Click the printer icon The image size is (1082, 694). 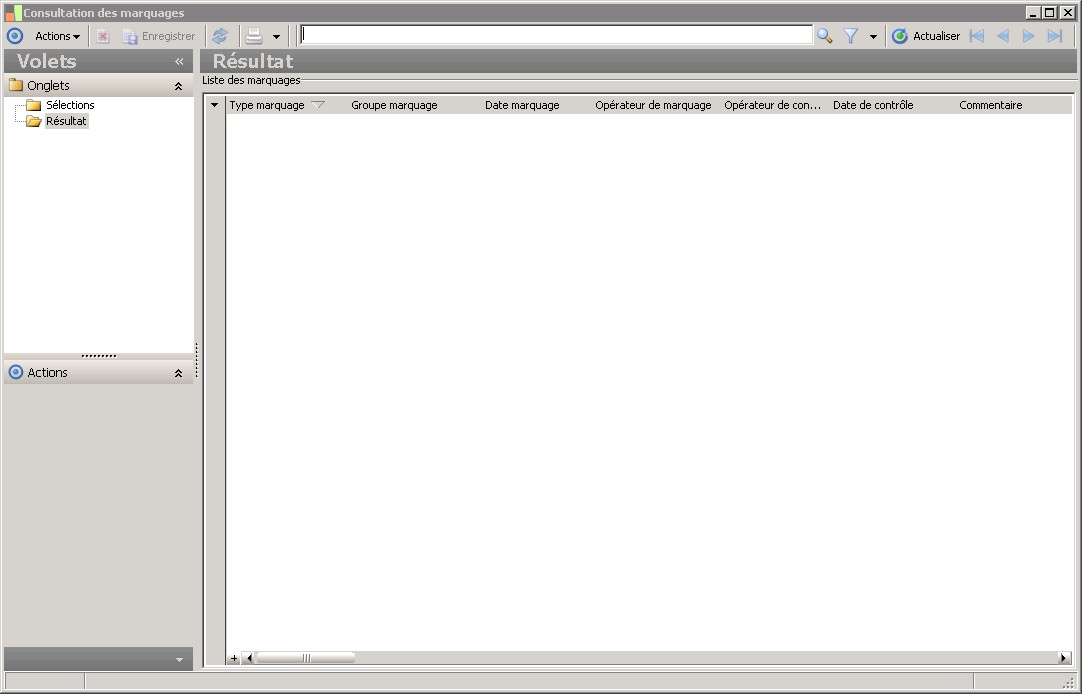pyautogui.click(x=255, y=36)
